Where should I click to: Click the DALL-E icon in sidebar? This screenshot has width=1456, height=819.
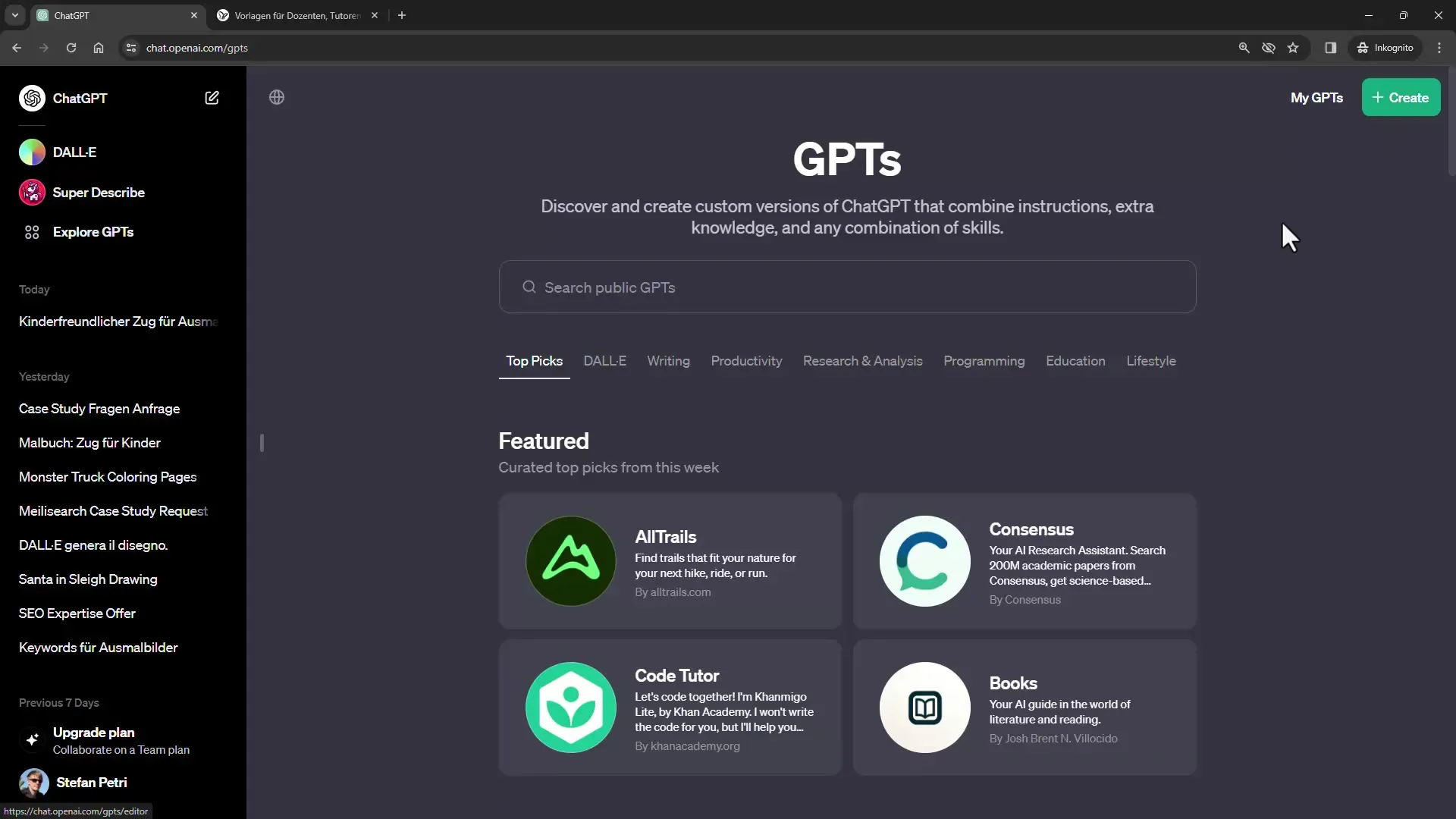pyautogui.click(x=31, y=152)
